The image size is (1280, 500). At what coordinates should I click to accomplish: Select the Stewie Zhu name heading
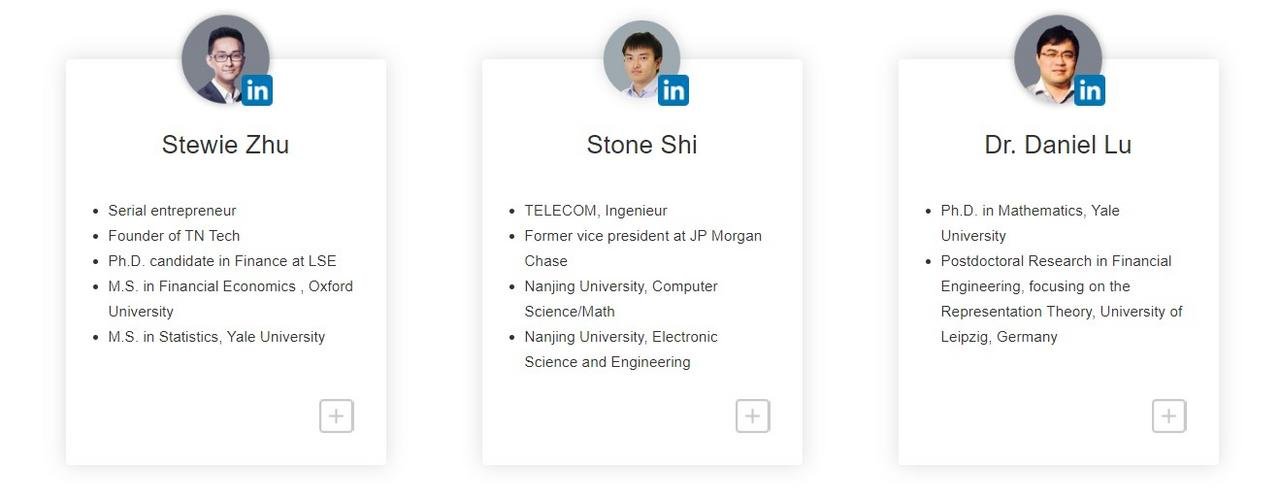point(225,145)
